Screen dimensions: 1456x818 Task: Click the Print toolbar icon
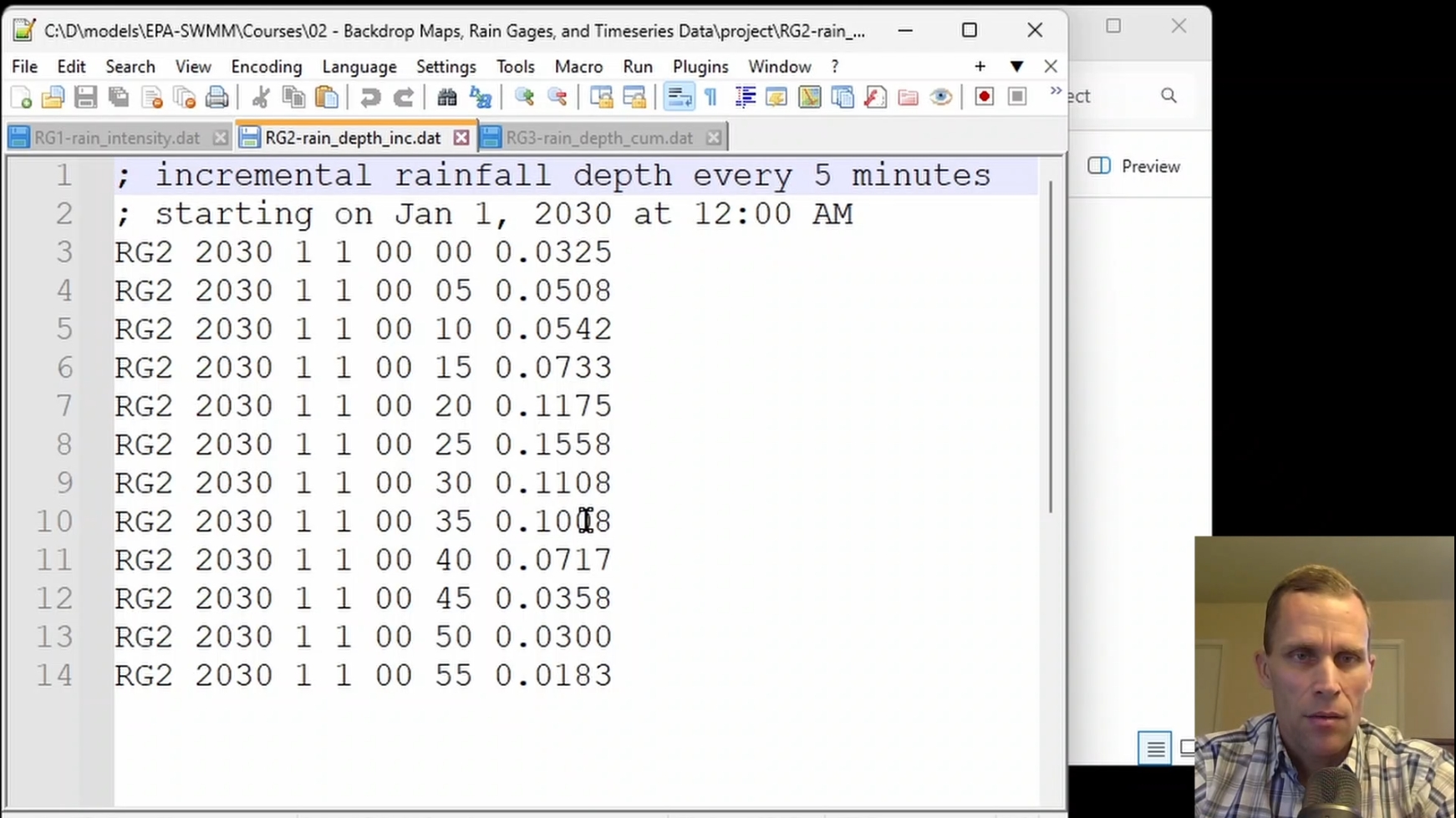[x=216, y=98]
